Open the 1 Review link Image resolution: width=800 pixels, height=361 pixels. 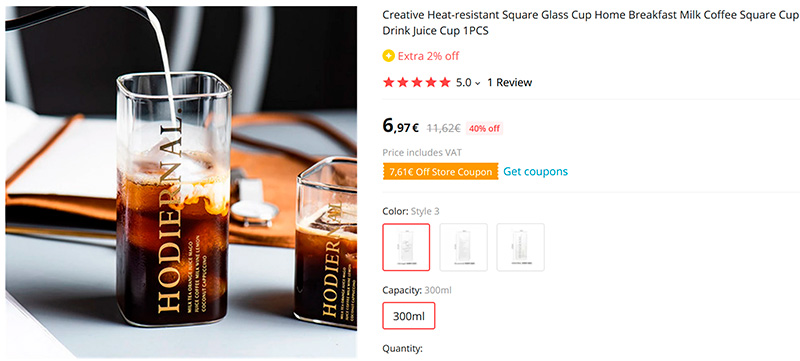510,83
